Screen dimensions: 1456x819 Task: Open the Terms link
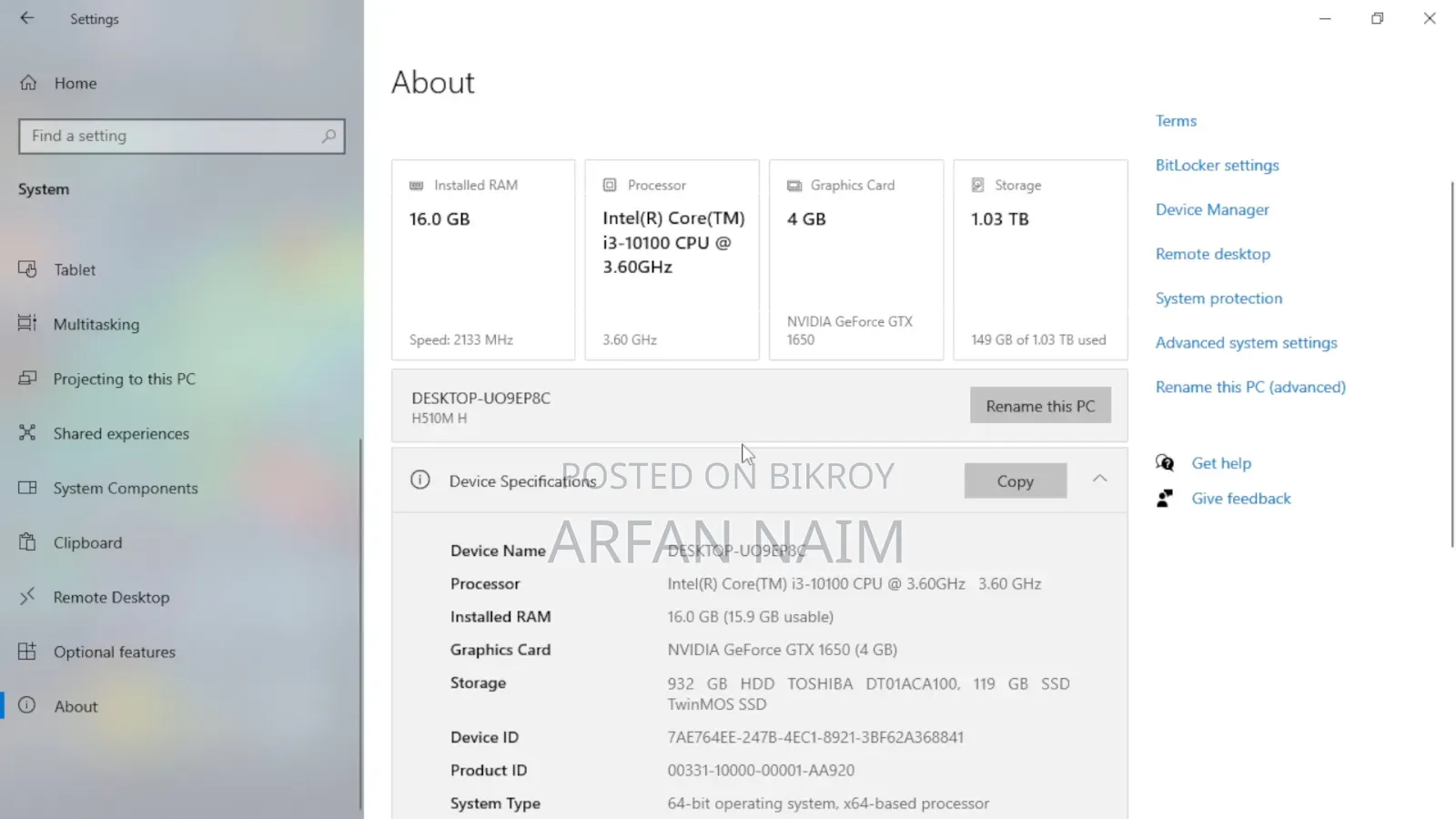[x=1176, y=121]
